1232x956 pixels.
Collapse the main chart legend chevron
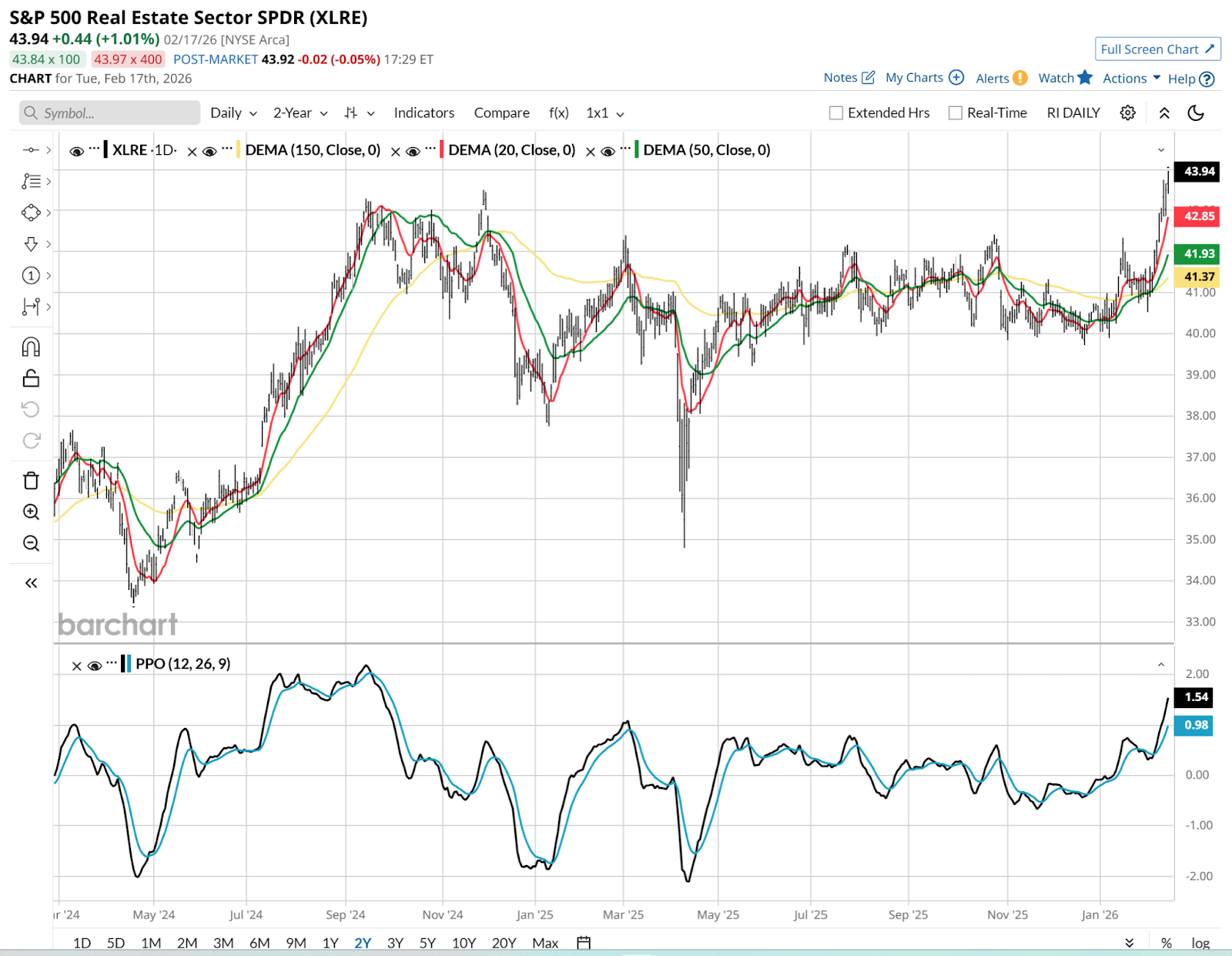1161,150
